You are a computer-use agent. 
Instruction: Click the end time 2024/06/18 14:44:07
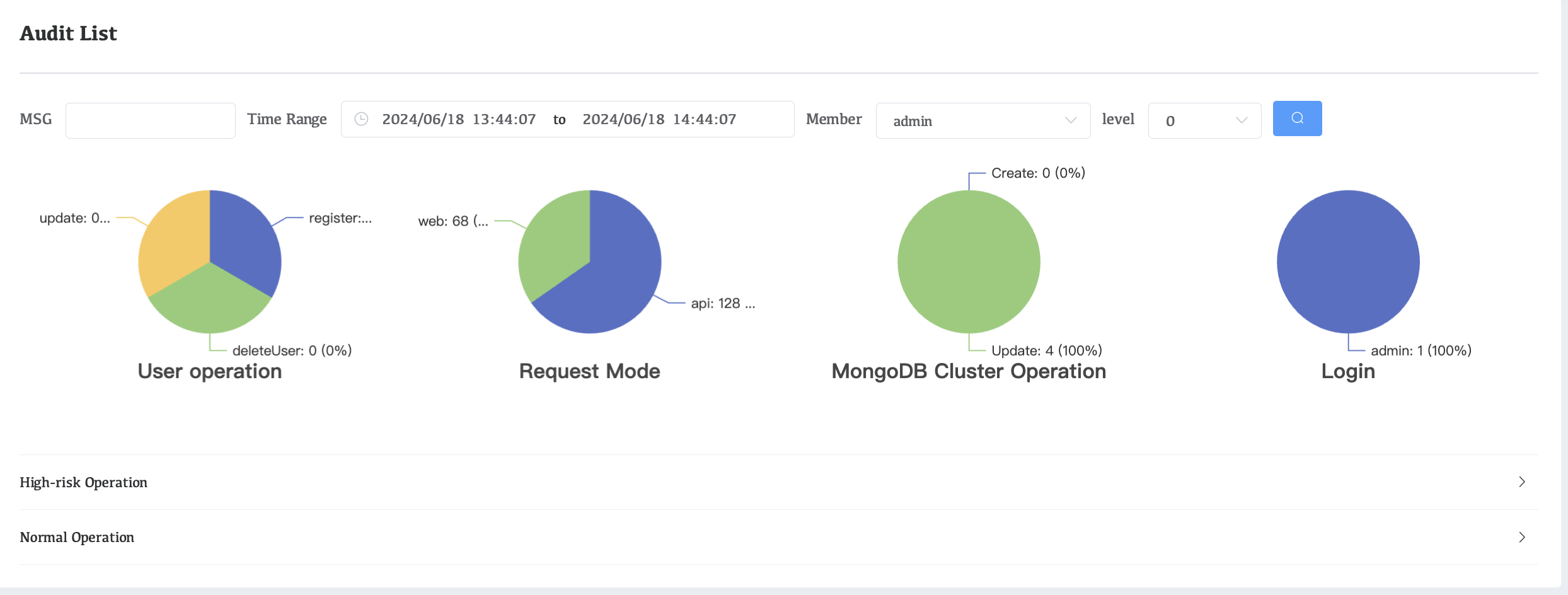pyautogui.click(x=659, y=119)
